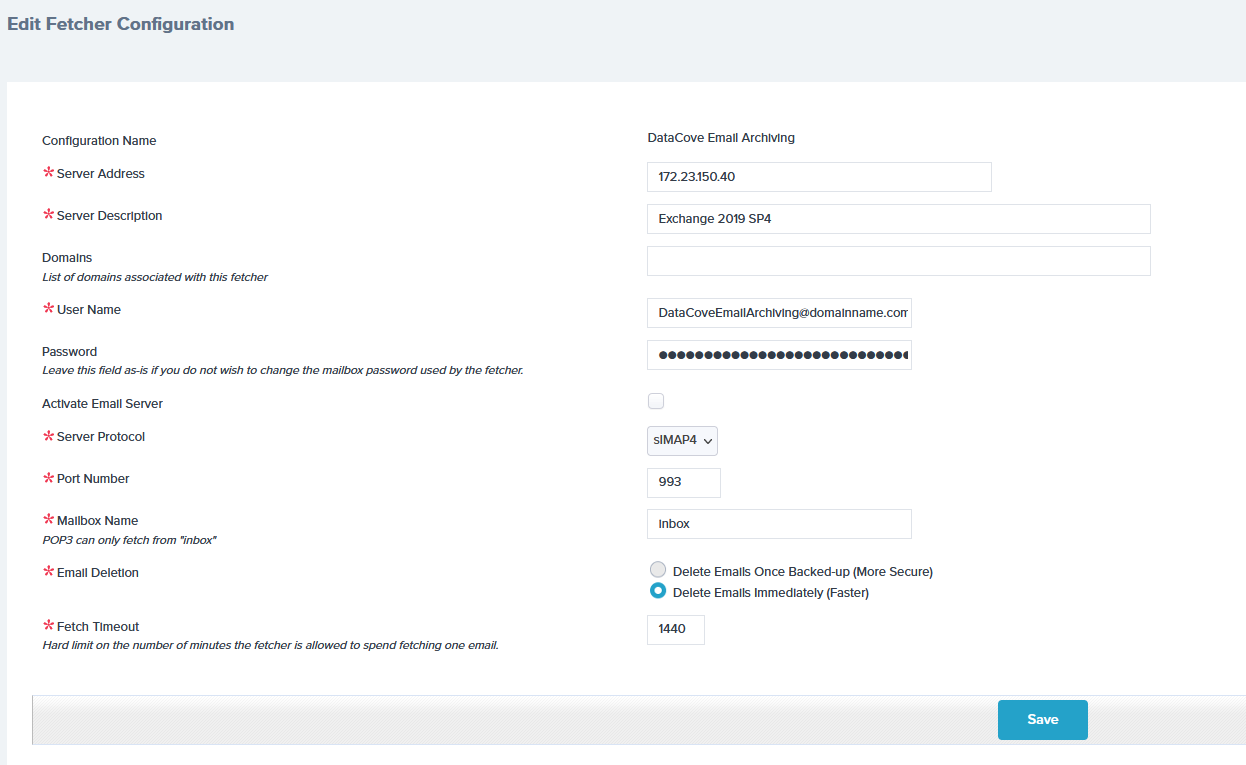Viewport: 1246px width, 765px height.
Task: Click the DataCove Email Archiving configuration name
Action: click(x=721, y=138)
